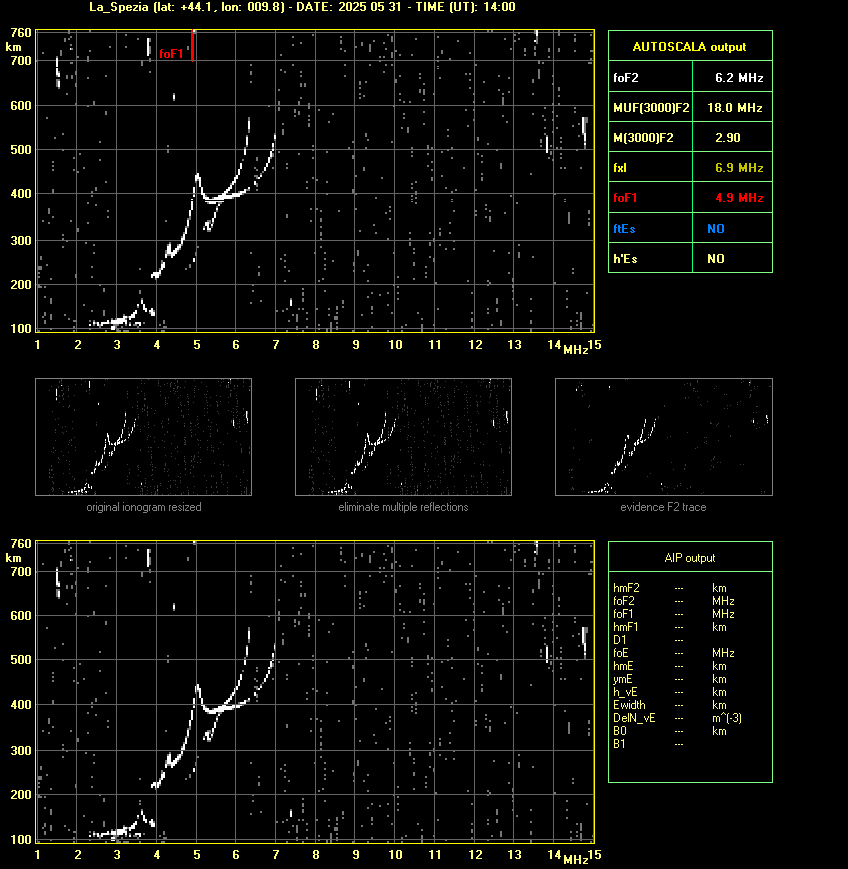The image size is (848, 869).
Task: Select the AUTOSCALA output title
Action: [x=689, y=47]
